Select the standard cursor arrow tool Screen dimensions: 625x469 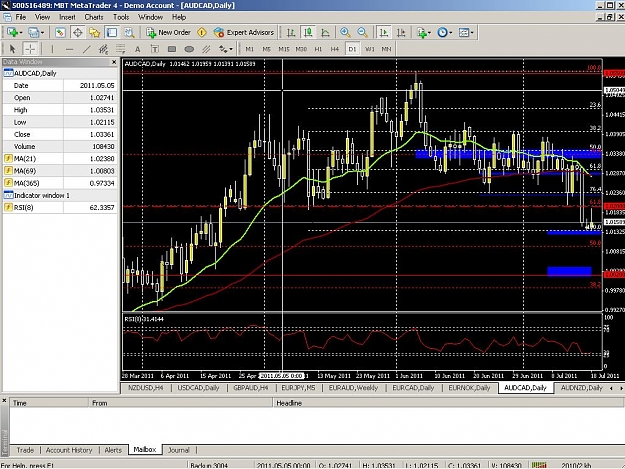point(12,49)
